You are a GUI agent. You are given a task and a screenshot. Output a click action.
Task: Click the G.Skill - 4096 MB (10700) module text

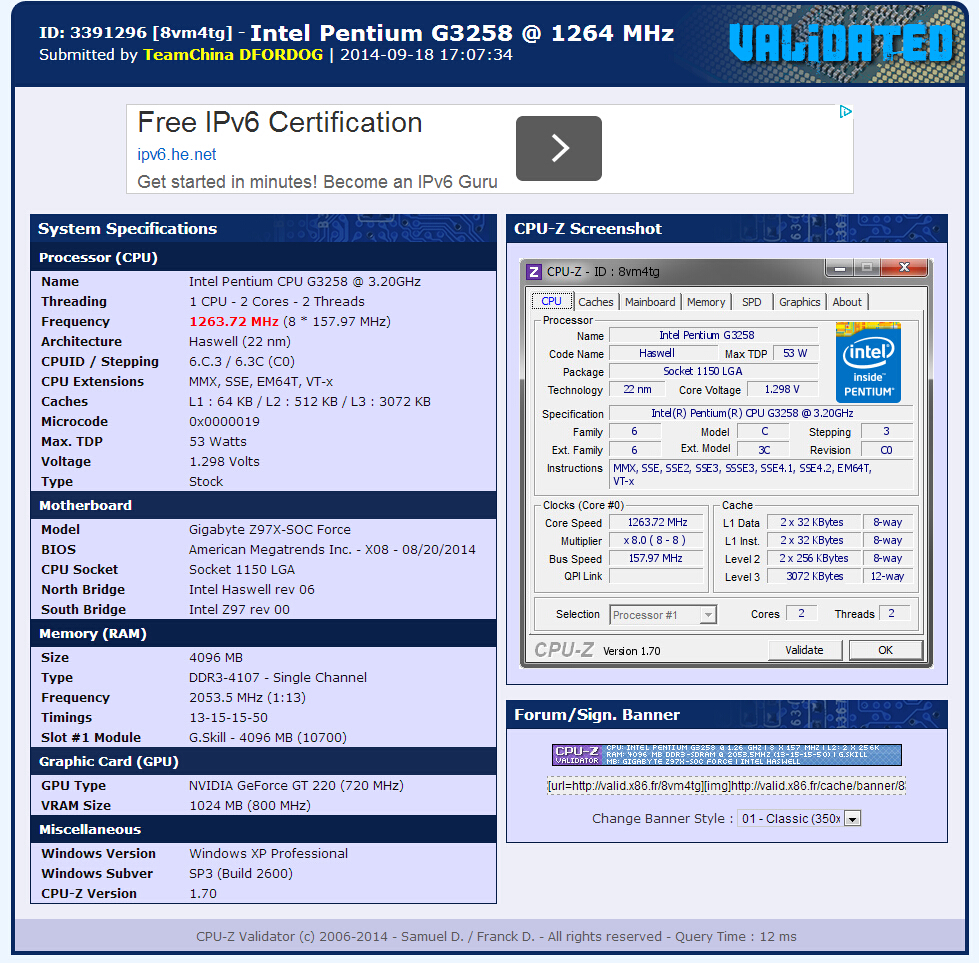click(268, 738)
